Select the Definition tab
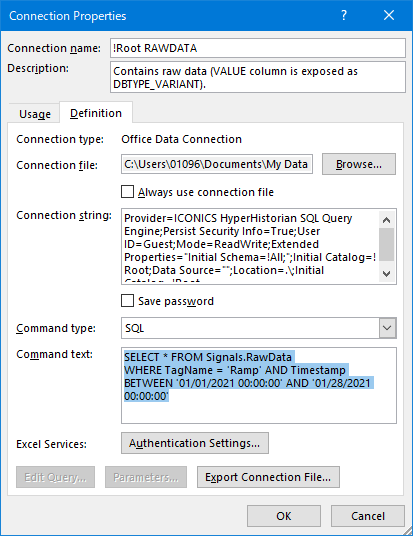The image size is (413, 536). click(x=96, y=113)
